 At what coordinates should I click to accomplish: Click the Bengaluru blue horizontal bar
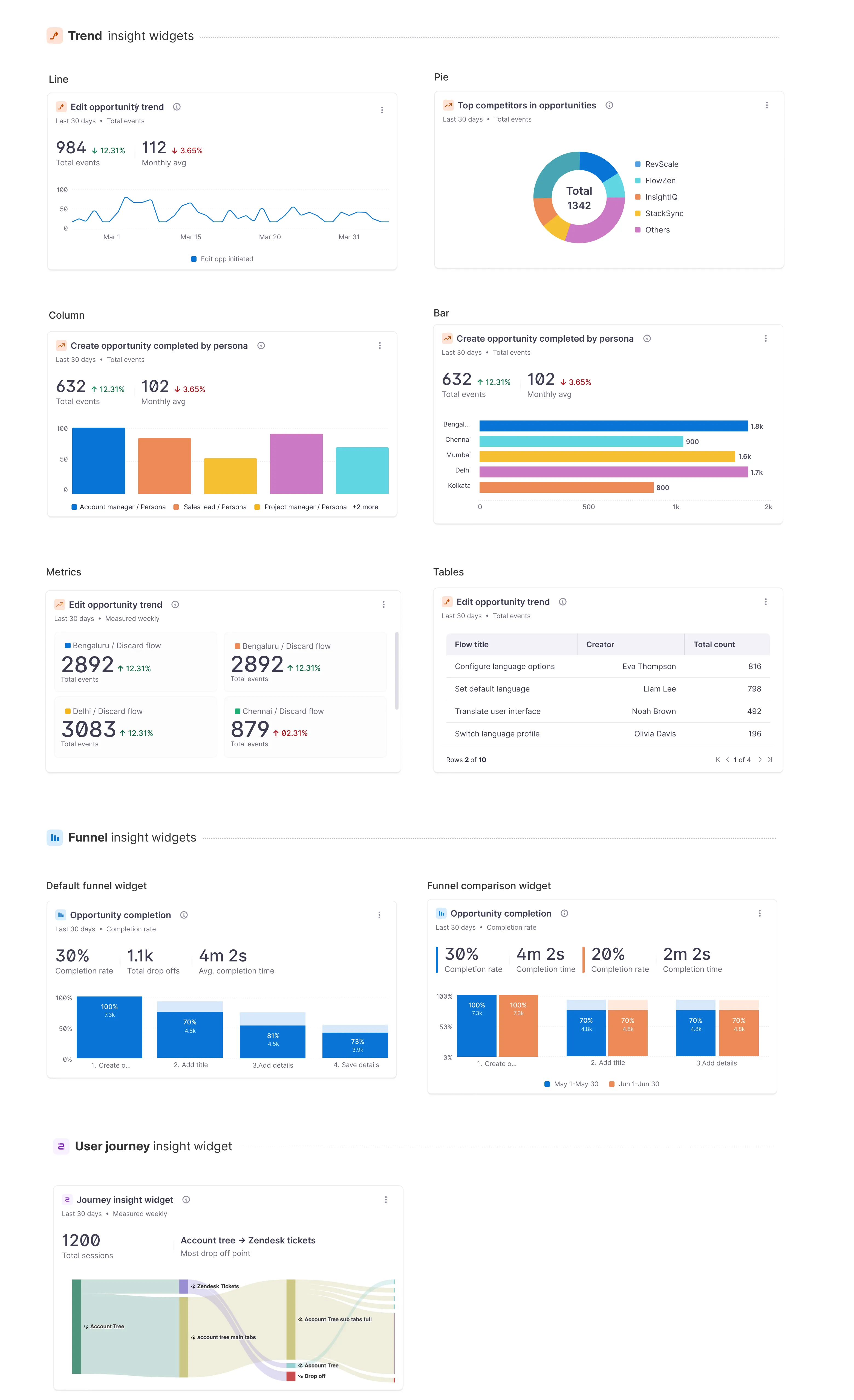click(x=613, y=426)
